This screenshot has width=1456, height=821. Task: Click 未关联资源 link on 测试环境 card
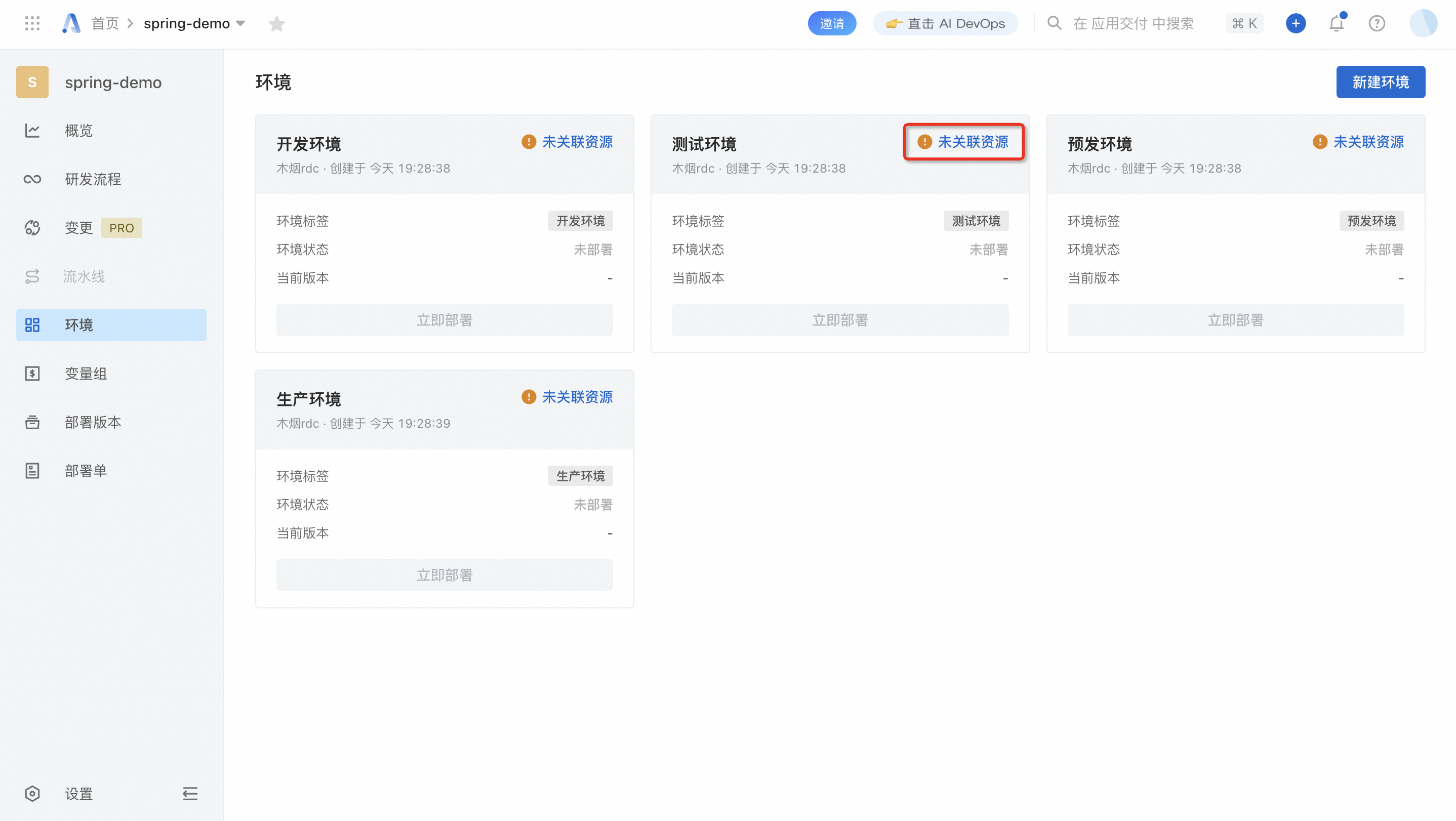(x=974, y=142)
